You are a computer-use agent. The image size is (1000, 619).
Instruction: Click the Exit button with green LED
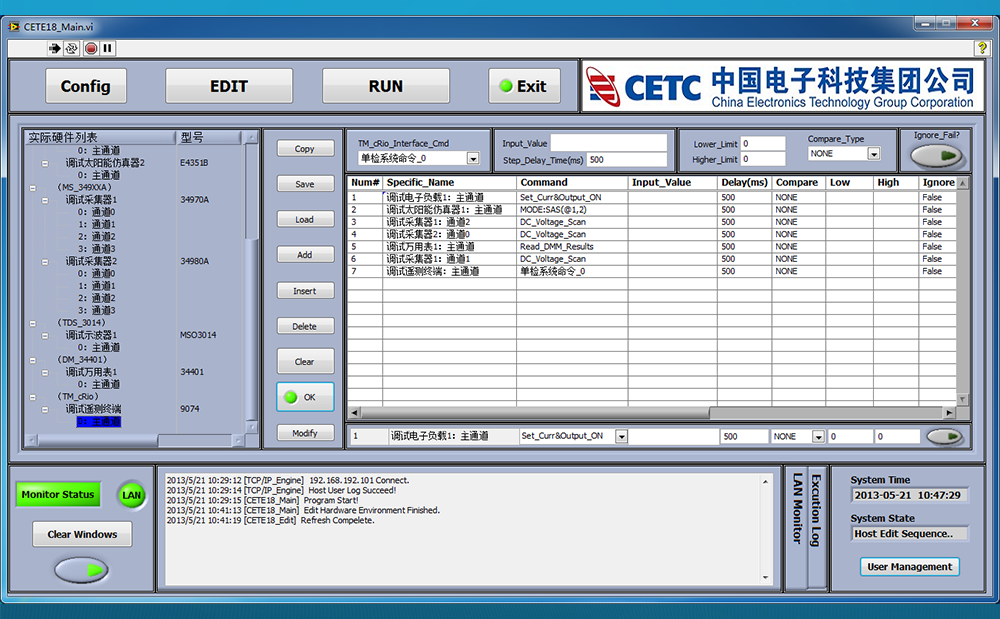coord(524,86)
